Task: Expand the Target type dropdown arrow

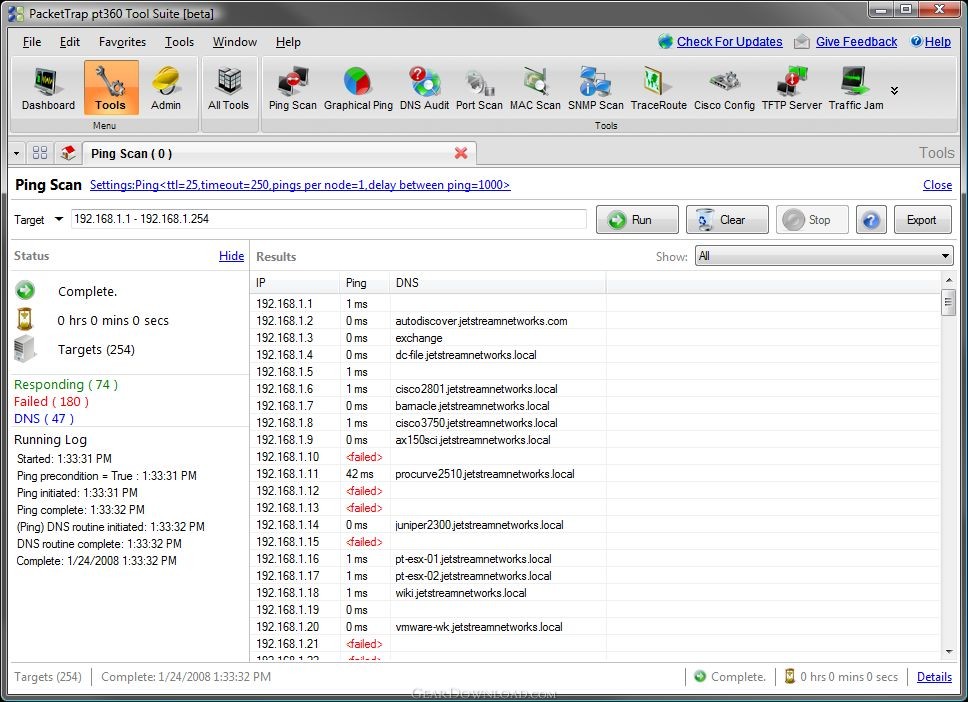Action: (59, 219)
